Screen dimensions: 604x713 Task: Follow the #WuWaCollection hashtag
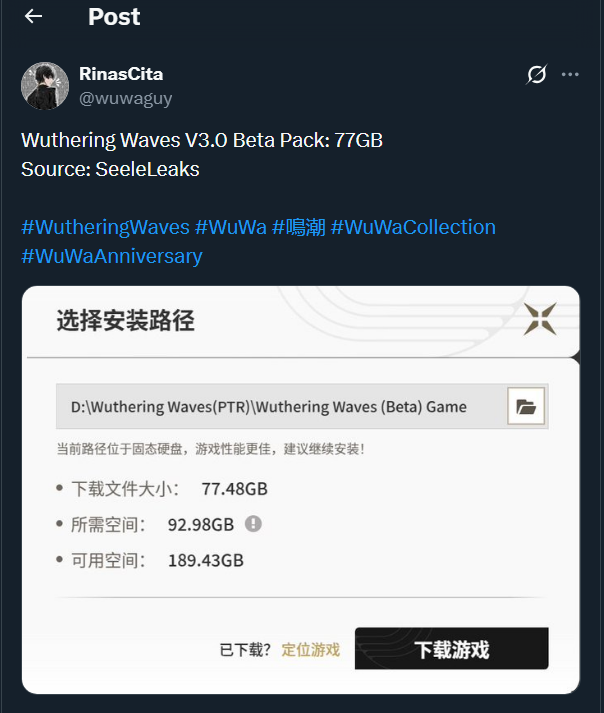pos(413,227)
